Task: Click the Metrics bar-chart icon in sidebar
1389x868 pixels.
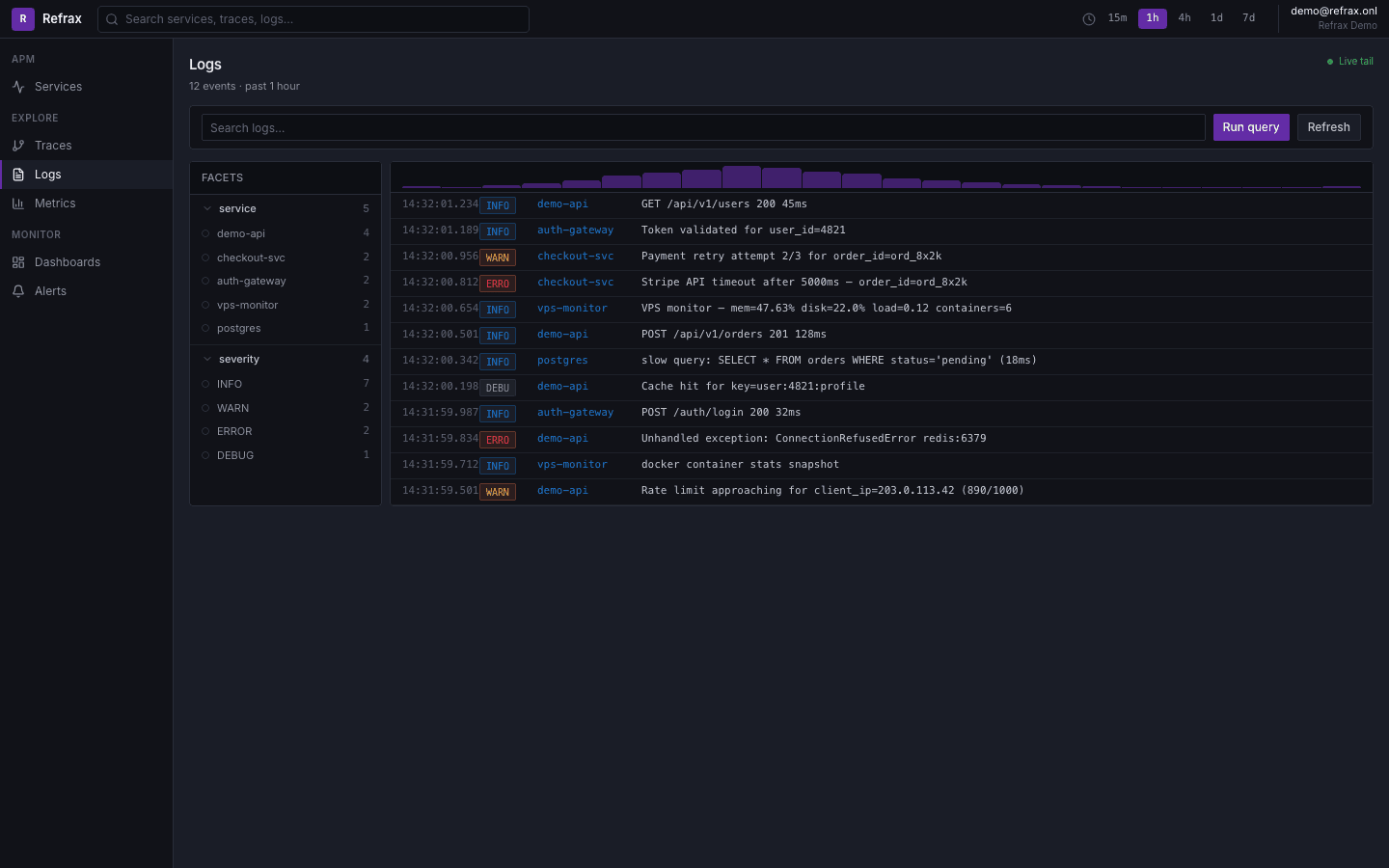Action: 18,203
